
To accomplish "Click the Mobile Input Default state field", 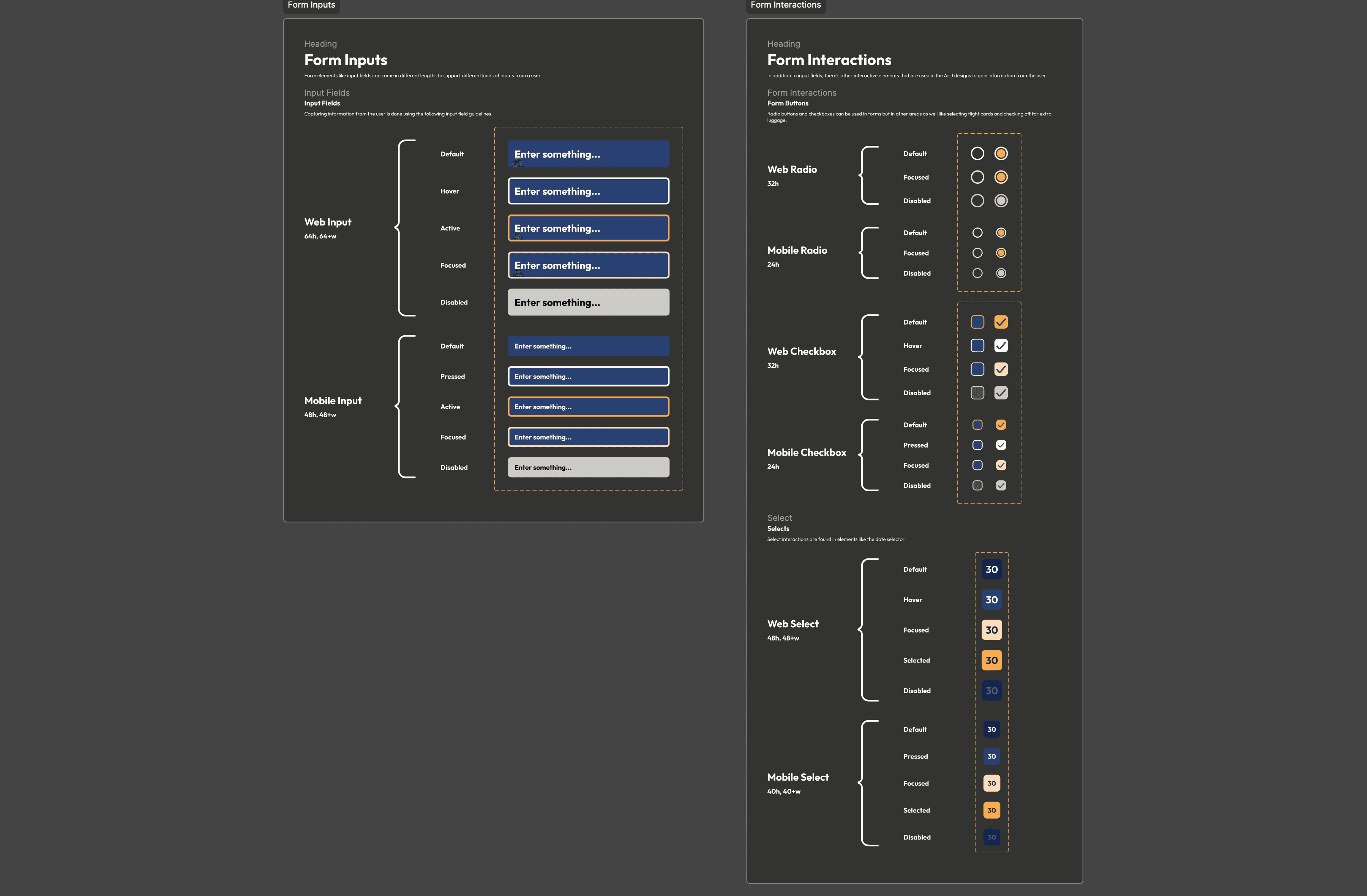I will 588,346.
